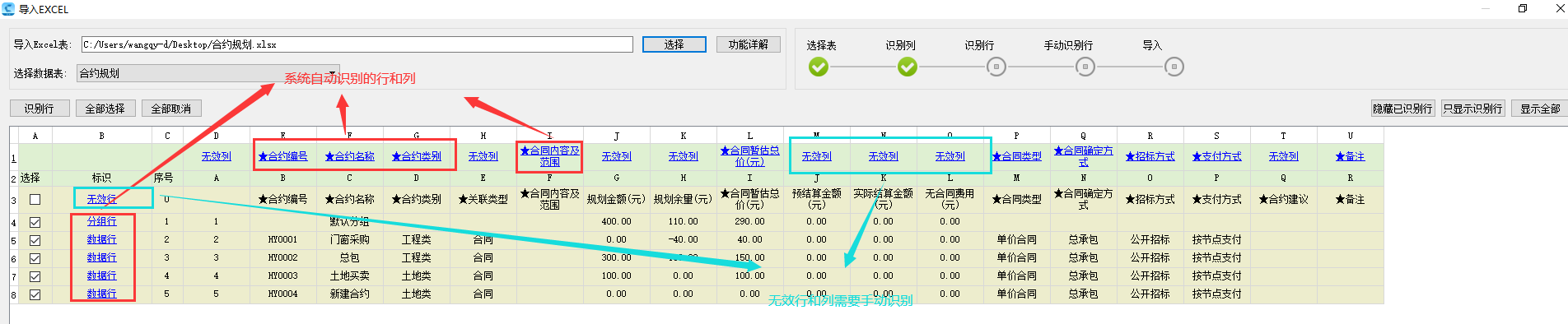The image size is (1568, 324).
Task: Open the ★合约名称 column link
Action: [x=349, y=156]
